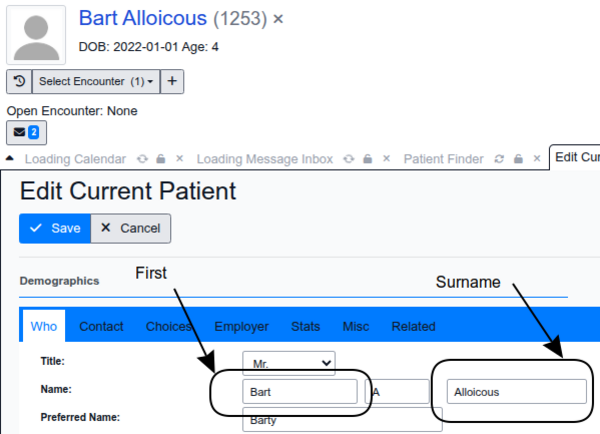Toggle the lock on Patient Finder tab

[x=516, y=159]
